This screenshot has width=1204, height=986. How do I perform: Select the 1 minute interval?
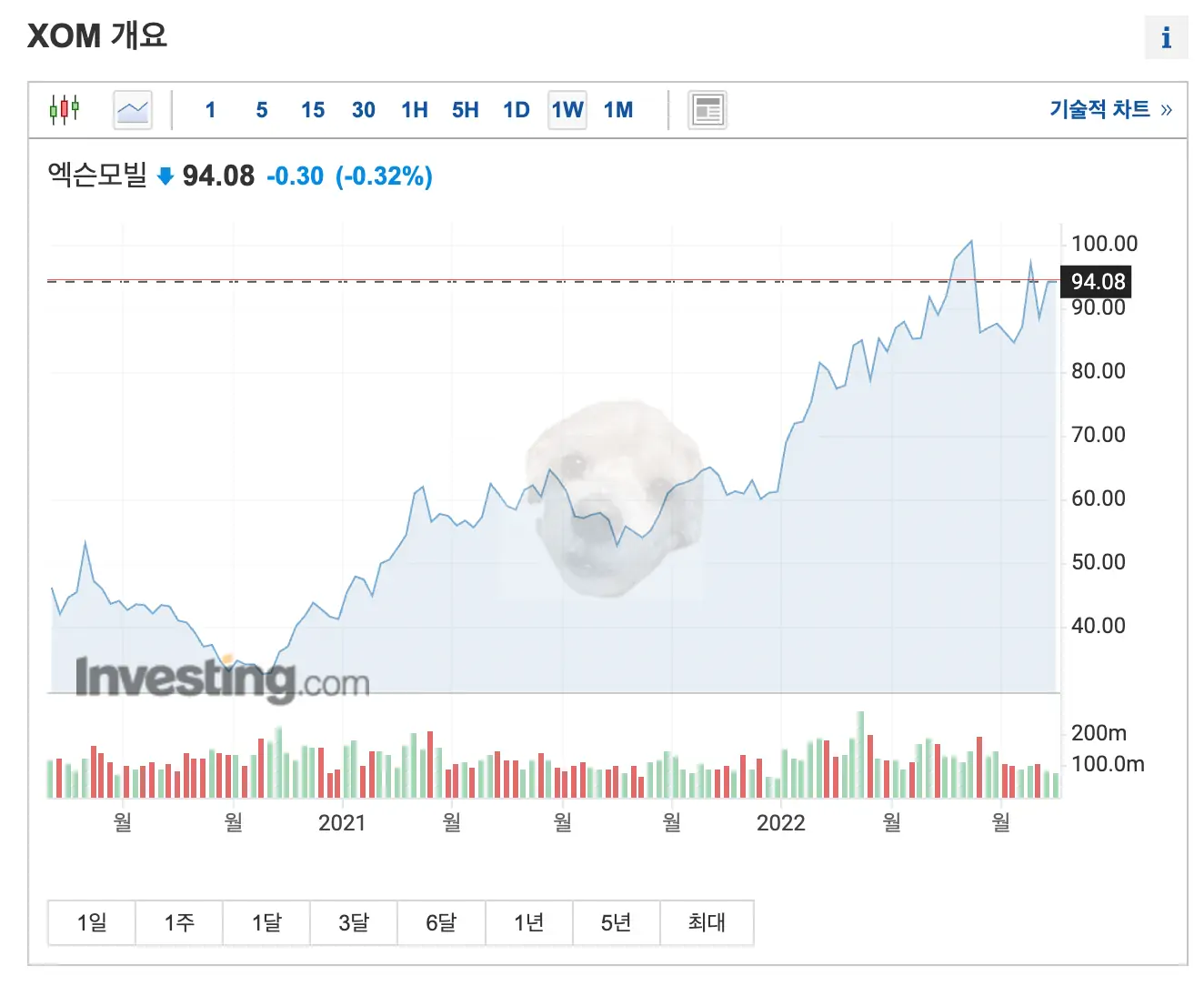pos(210,110)
